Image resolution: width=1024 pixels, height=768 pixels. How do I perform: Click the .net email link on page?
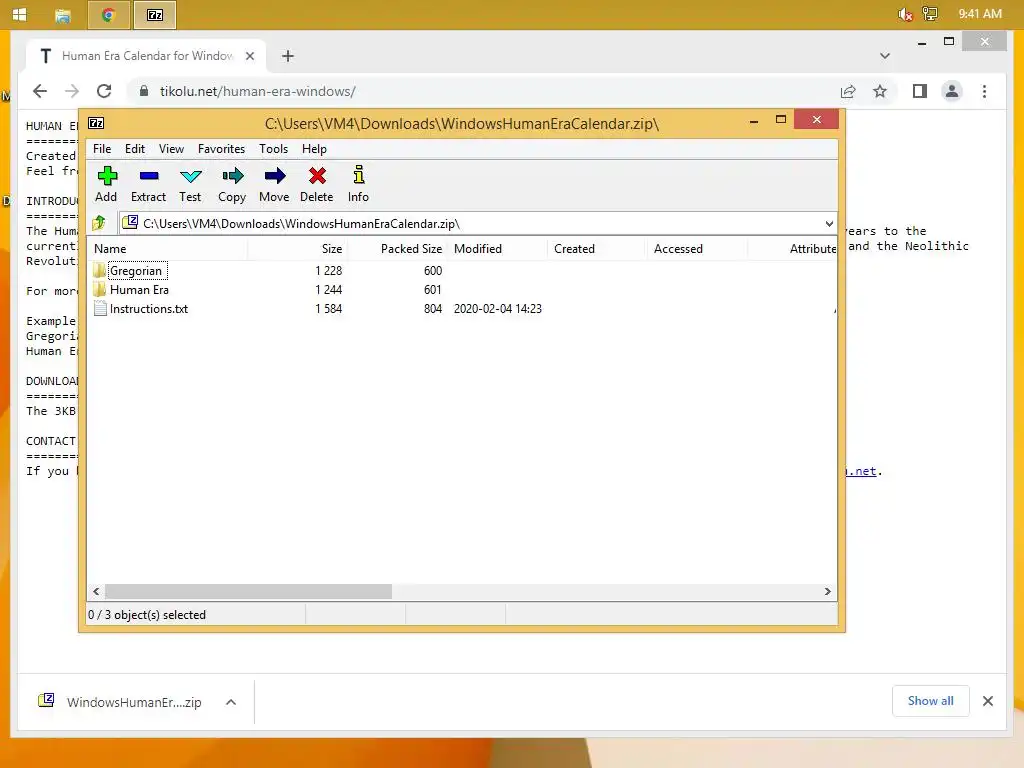[861, 471]
